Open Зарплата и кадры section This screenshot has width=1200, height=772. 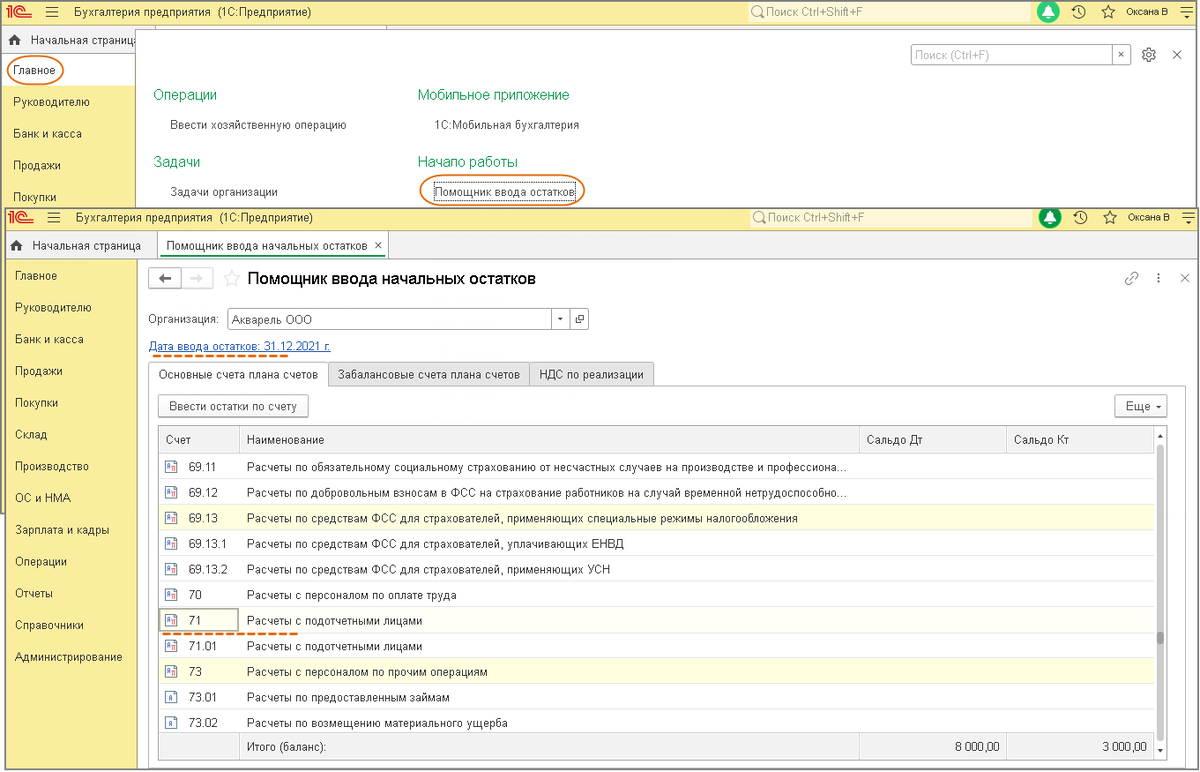pyautogui.click(x=62, y=530)
